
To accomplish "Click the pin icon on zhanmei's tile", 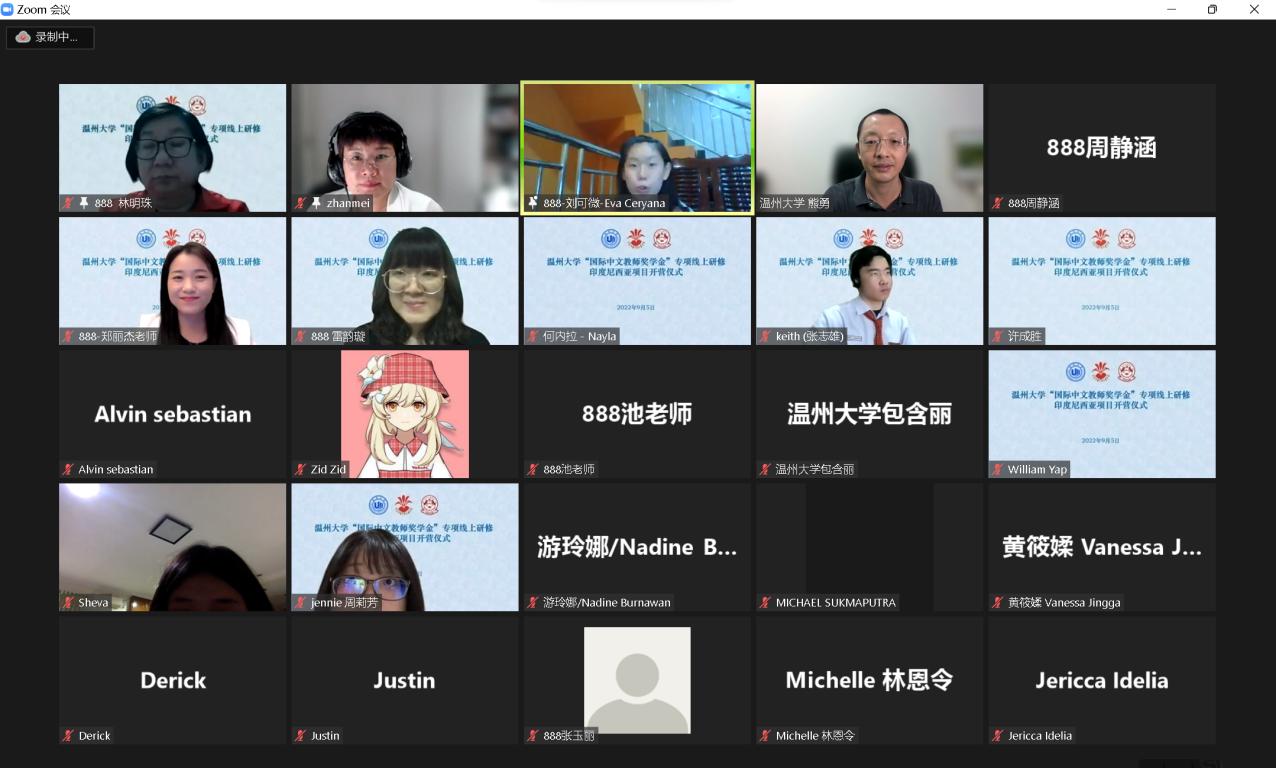I will (316, 203).
